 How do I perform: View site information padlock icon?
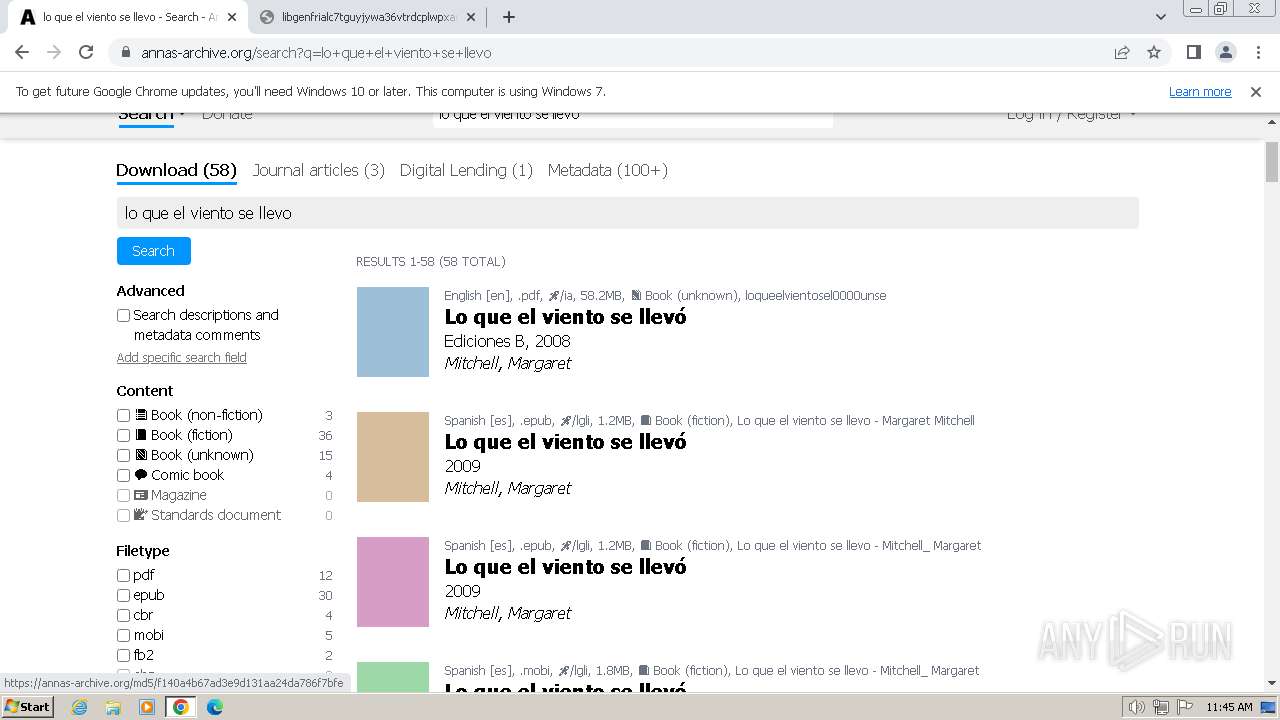pos(126,53)
